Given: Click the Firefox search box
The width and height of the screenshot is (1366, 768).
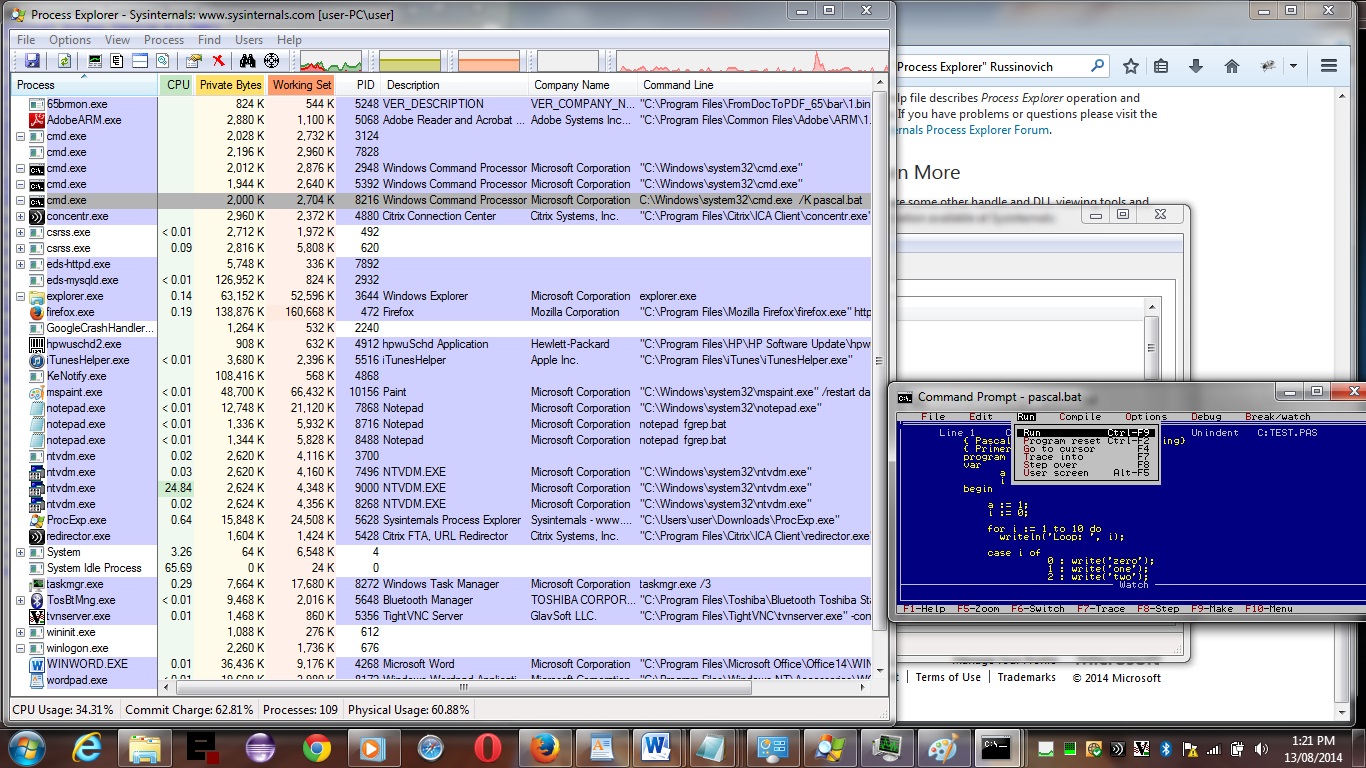Looking at the screenshot, I should (x=990, y=66).
